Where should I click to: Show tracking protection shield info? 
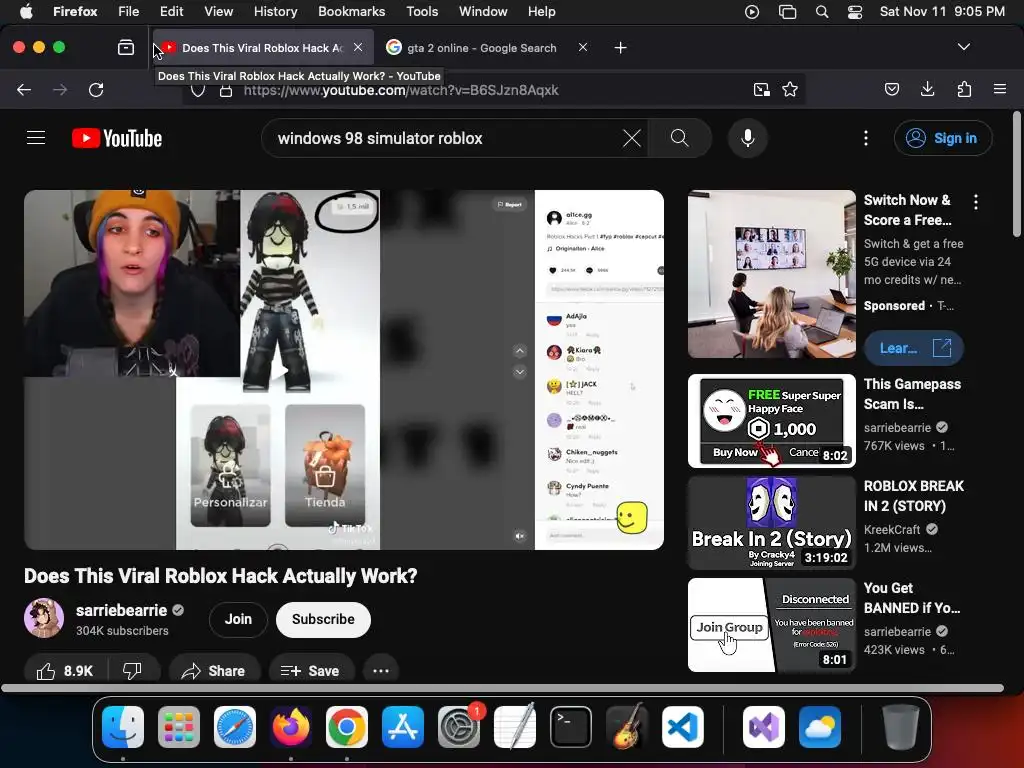click(198, 91)
